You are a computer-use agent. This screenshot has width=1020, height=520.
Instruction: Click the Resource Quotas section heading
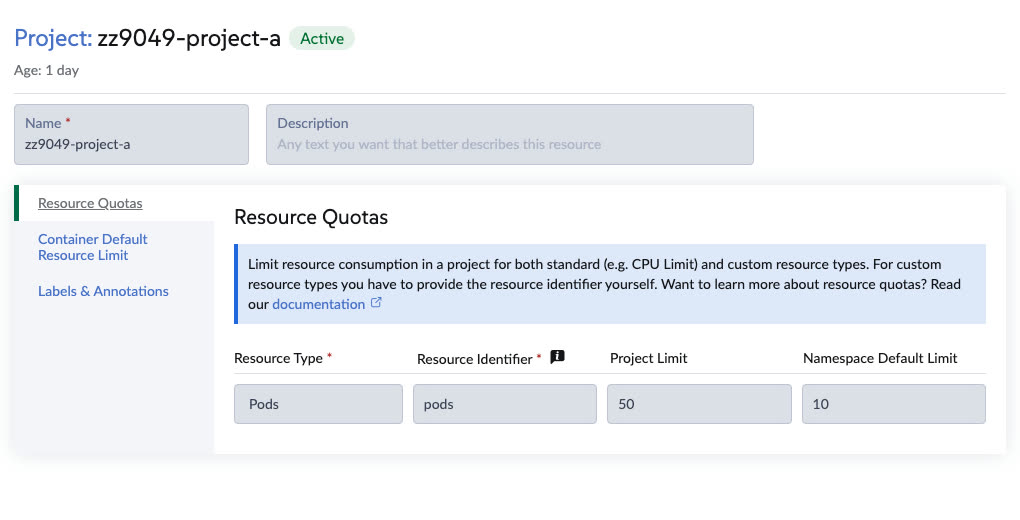pos(311,217)
